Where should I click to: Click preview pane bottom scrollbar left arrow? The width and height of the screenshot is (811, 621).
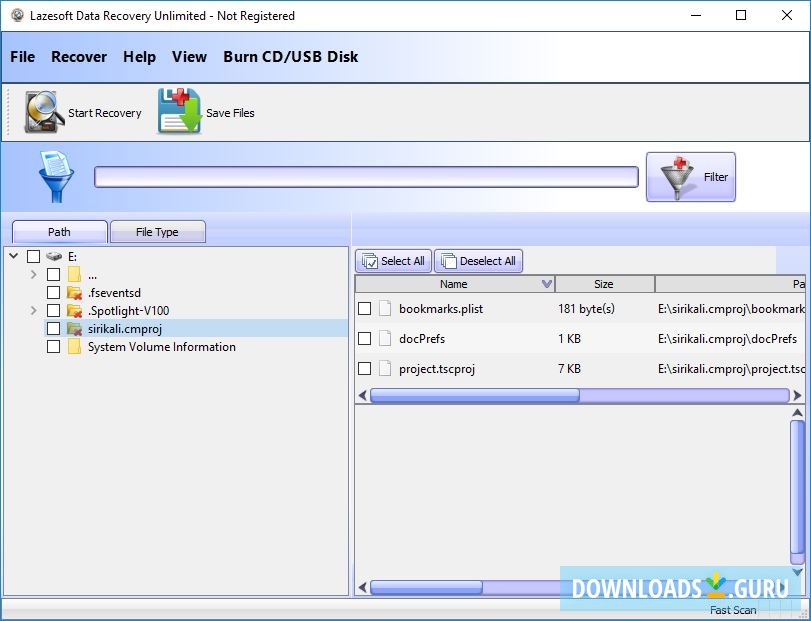click(x=363, y=587)
